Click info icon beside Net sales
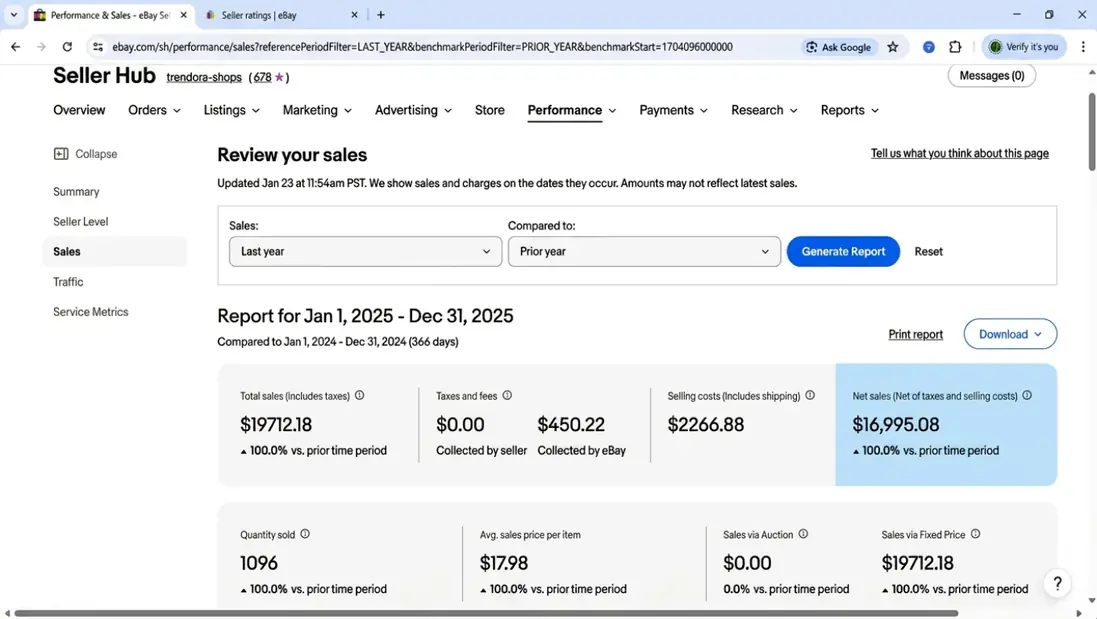This screenshot has width=1097, height=619. point(1027,395)
